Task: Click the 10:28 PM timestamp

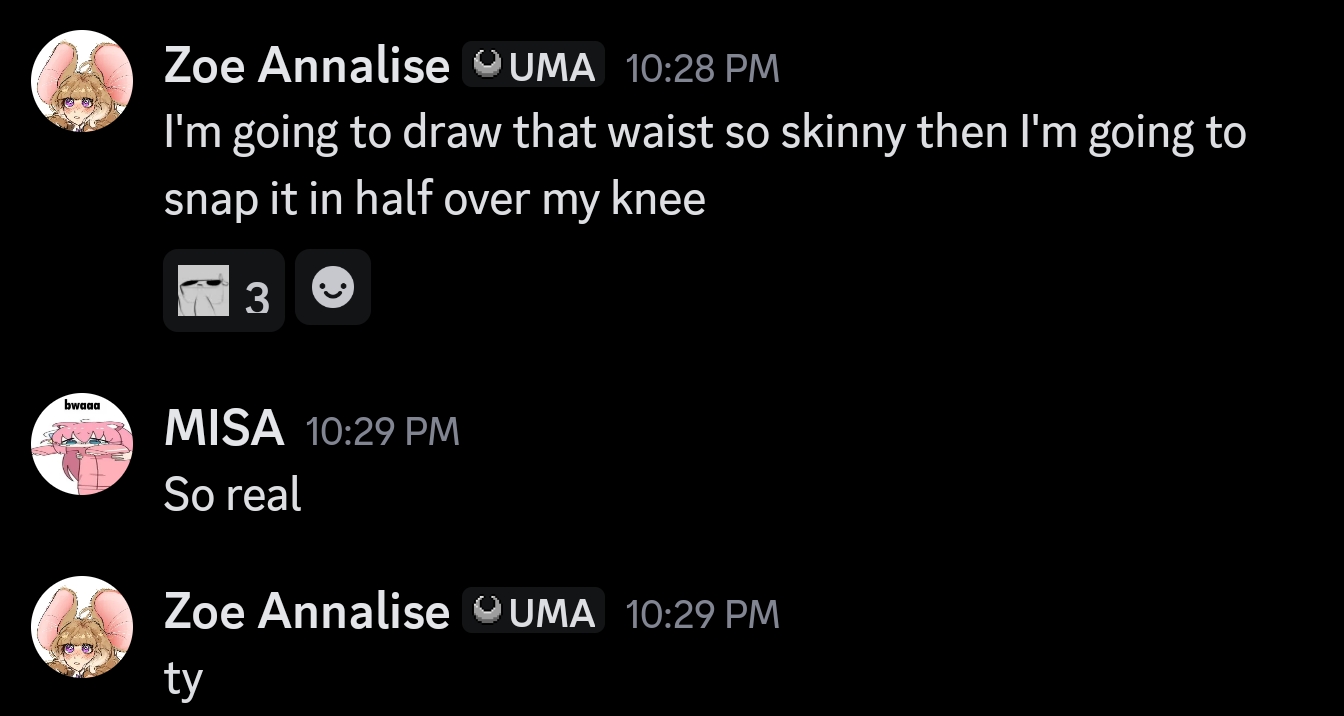Action: (x=701, y=68)
